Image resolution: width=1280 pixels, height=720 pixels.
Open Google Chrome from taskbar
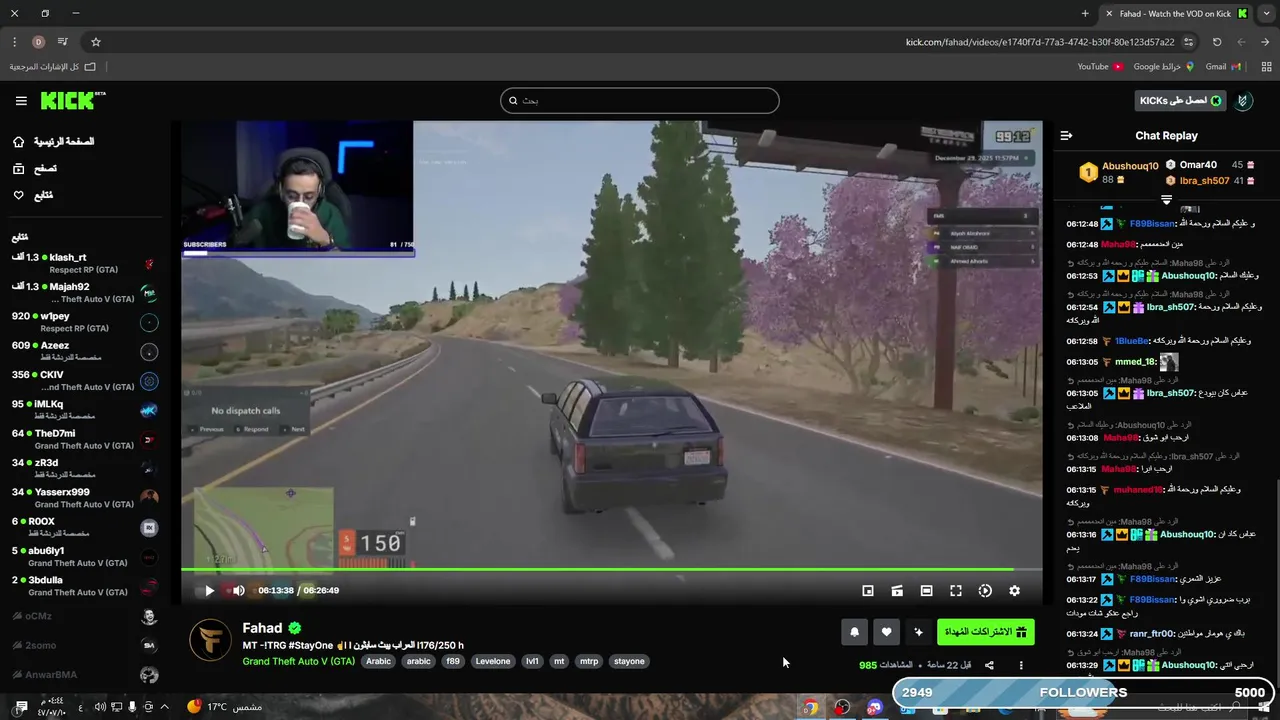(x=810, y=708)
